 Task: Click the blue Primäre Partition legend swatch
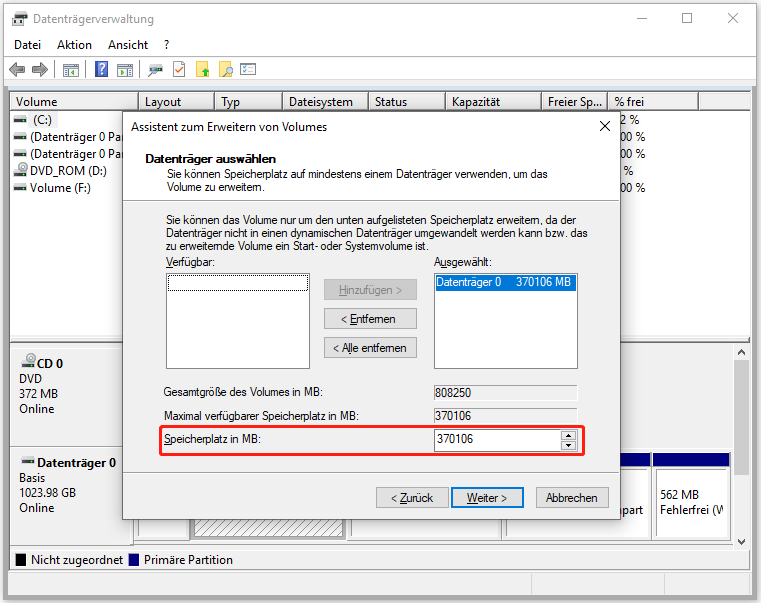pos(134,560)
